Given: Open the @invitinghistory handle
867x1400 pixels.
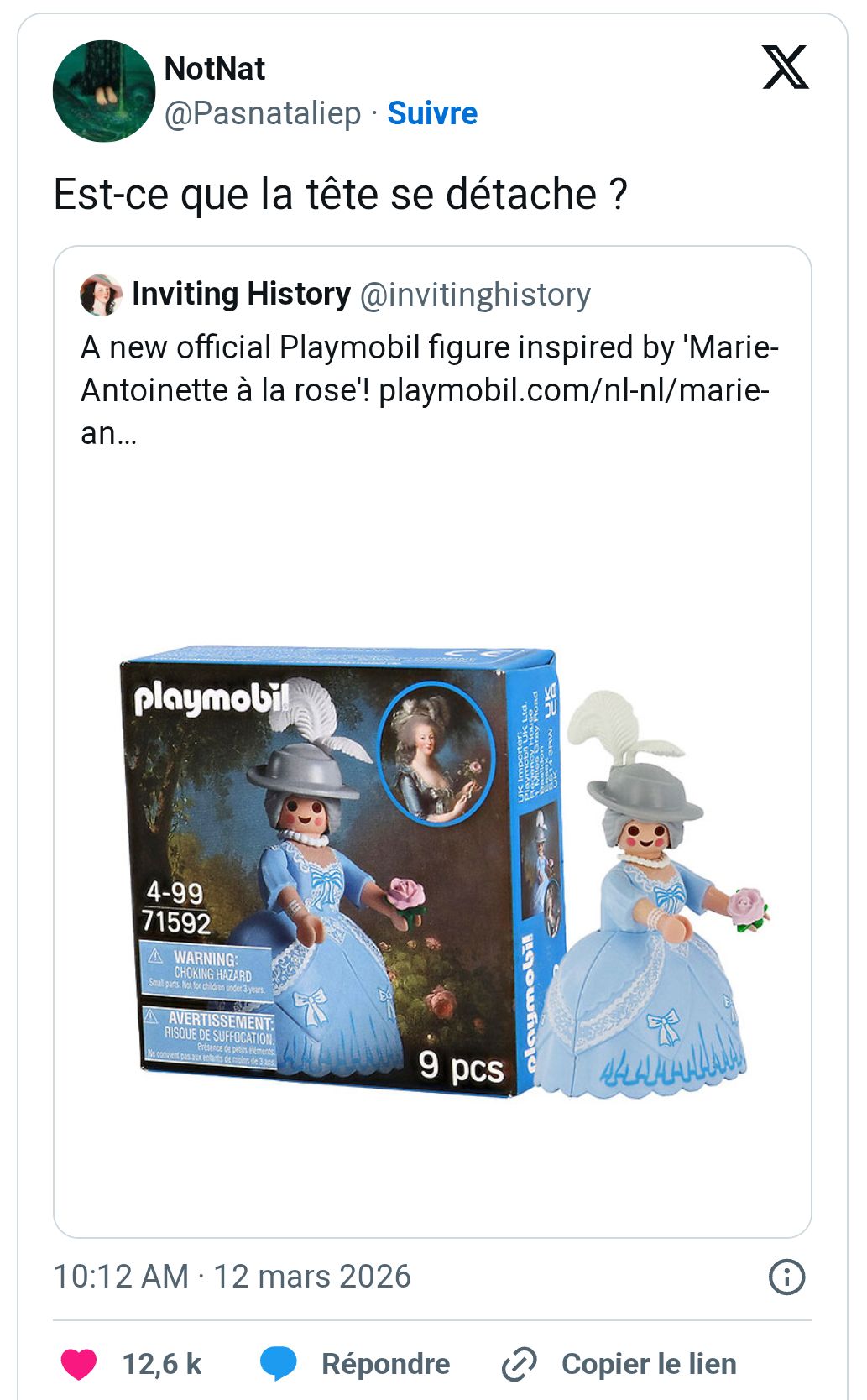Looking at the screenshot, I should pos(475,295).
